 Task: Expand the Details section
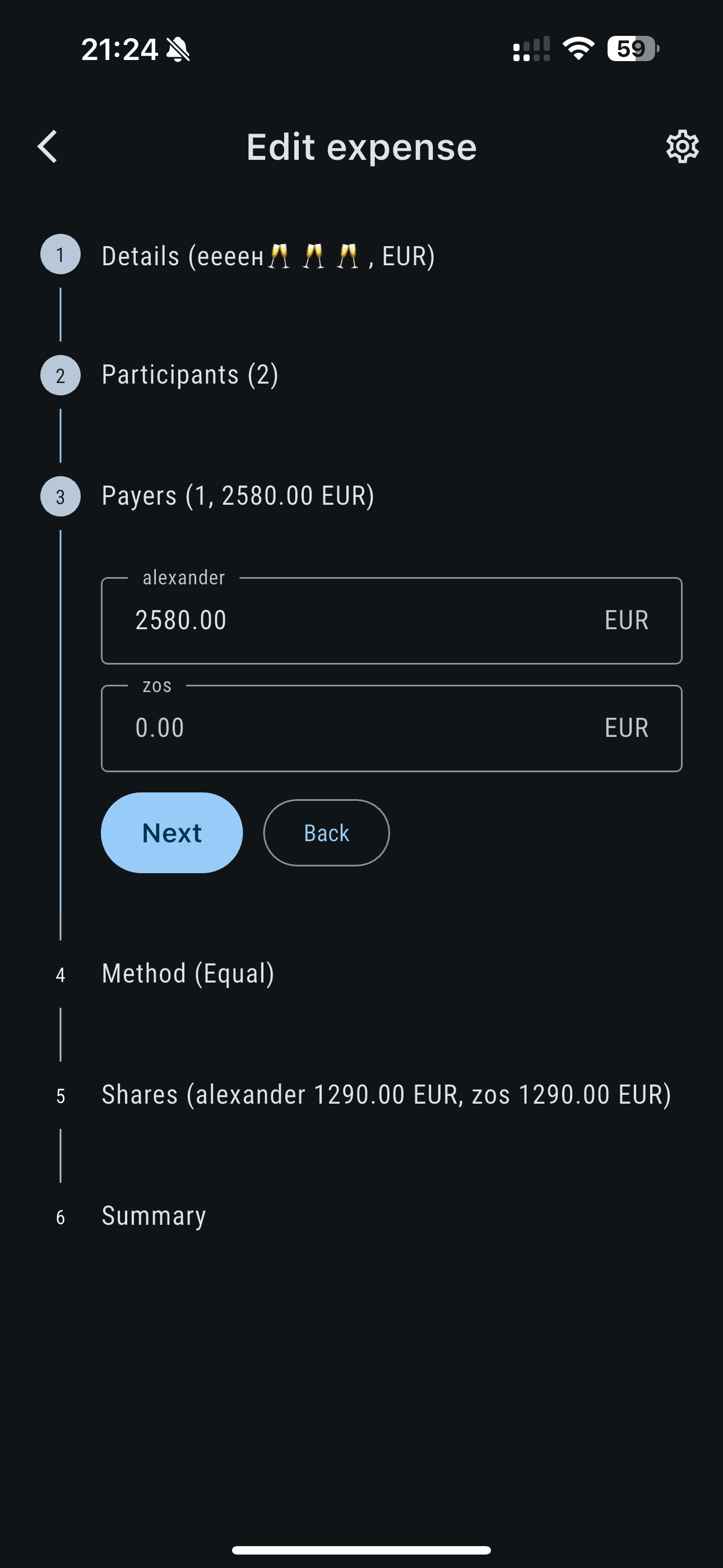pyautogui.click(x=268, y=255)
